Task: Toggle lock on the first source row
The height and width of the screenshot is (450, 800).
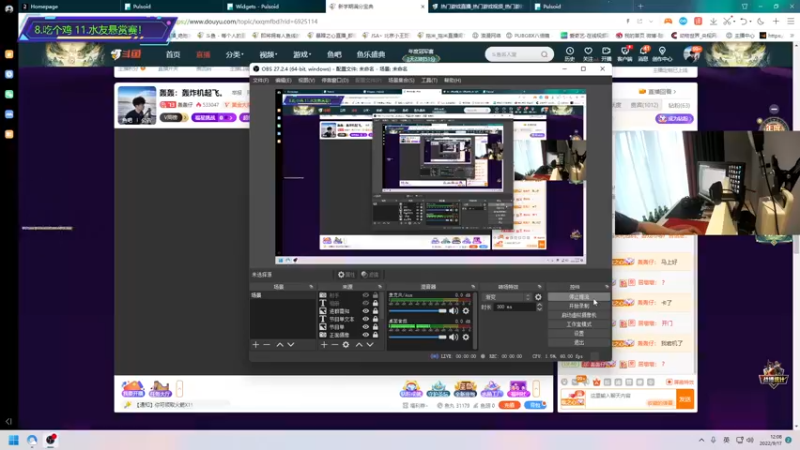Action: [375, 295]
